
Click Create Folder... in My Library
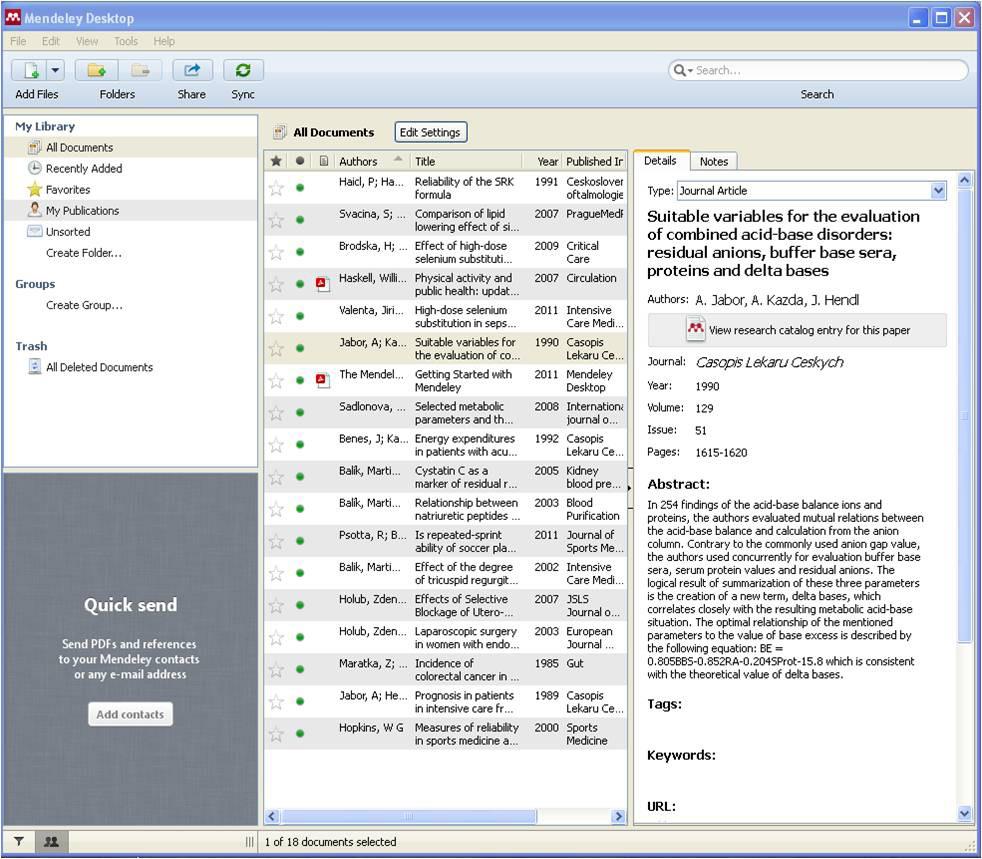[84, 253]
